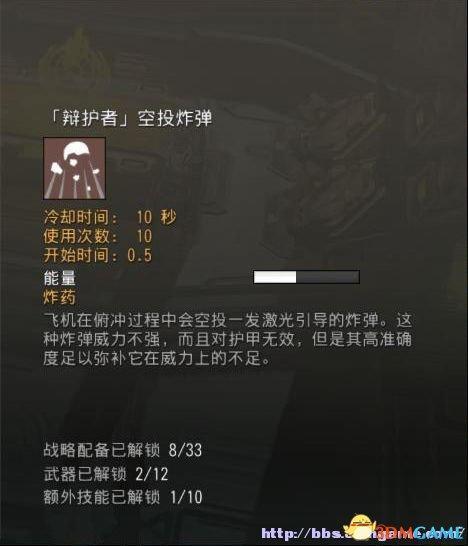This screenshot has width=468, height=546.
Task: Click the 开始时间 0.5 stat line
Action: pyautogui.click(x=98, y=255)
